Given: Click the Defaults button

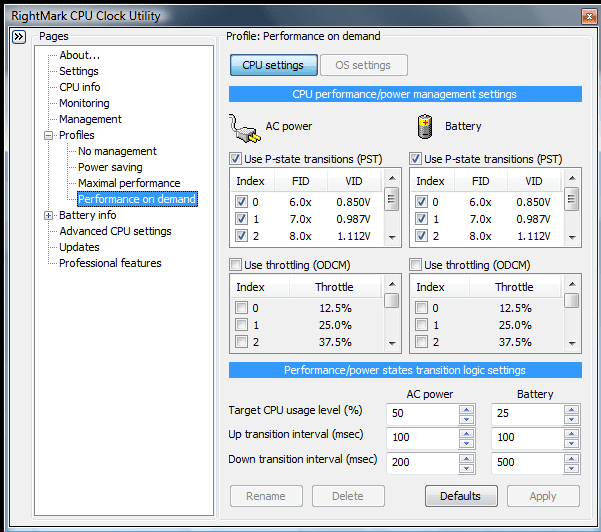Looking at the screenshot, I should (461, 496).
